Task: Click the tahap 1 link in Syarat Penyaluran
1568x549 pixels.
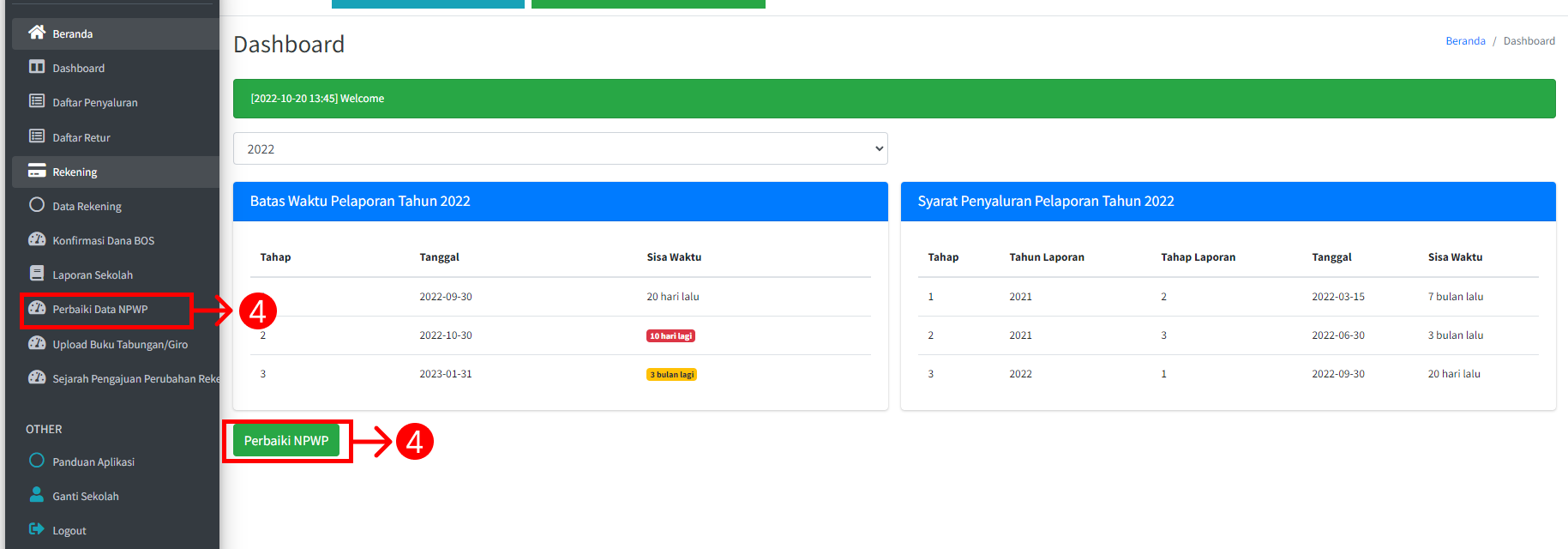Action: click(x=931, y=297)
